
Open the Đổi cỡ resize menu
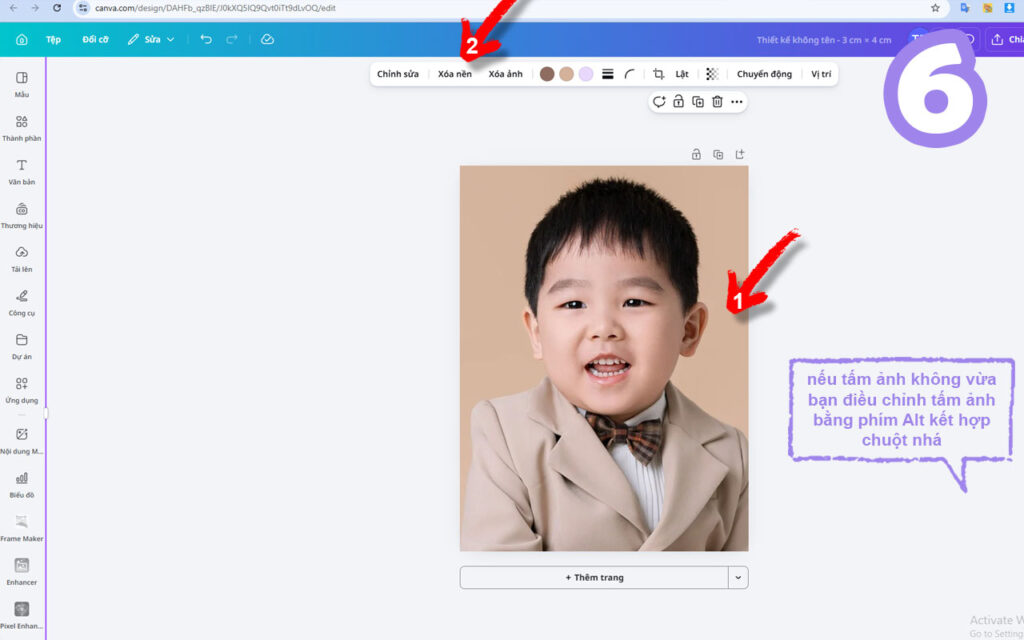95,39
